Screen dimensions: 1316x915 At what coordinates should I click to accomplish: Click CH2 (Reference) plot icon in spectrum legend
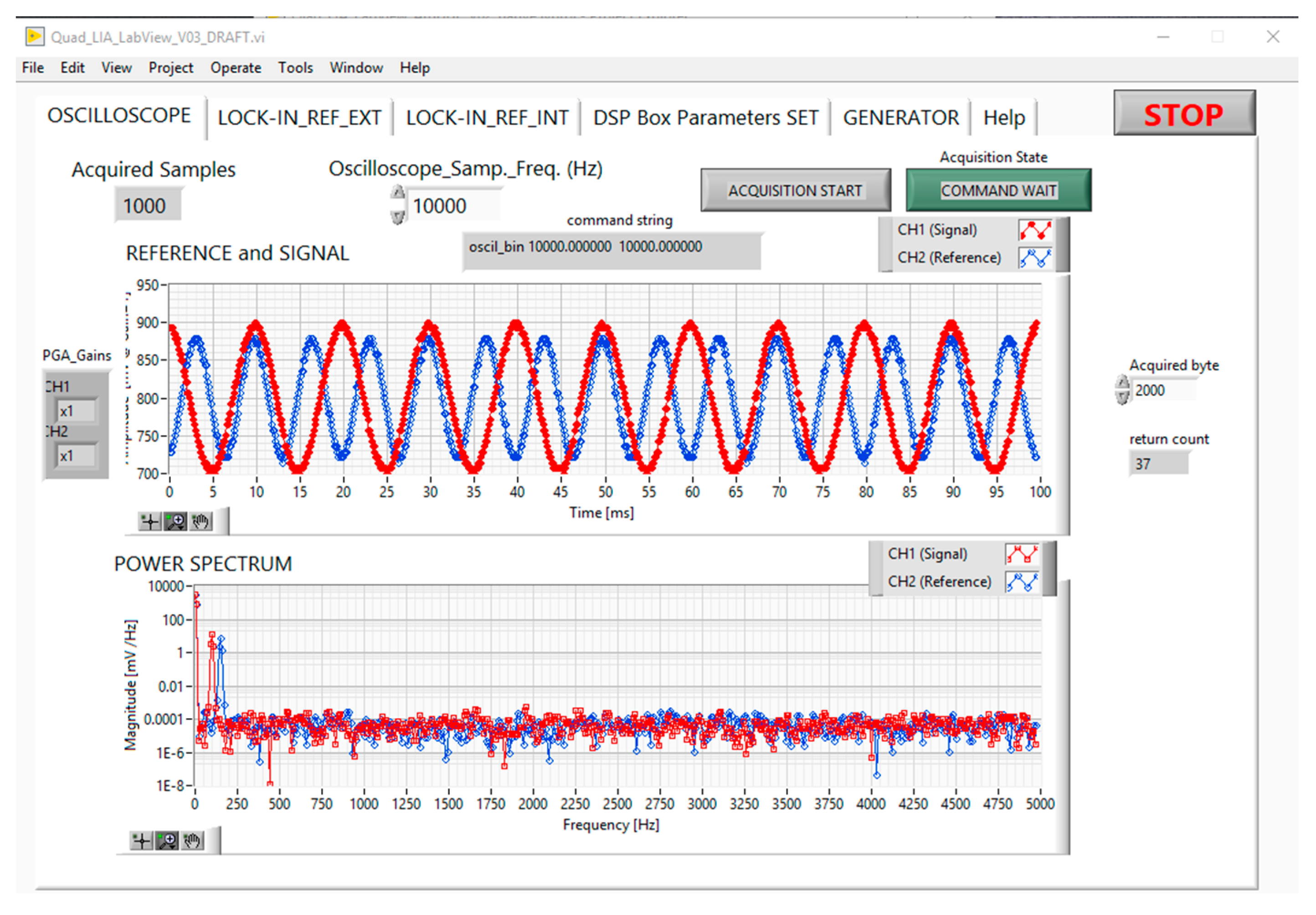[x=1022, y=582]
